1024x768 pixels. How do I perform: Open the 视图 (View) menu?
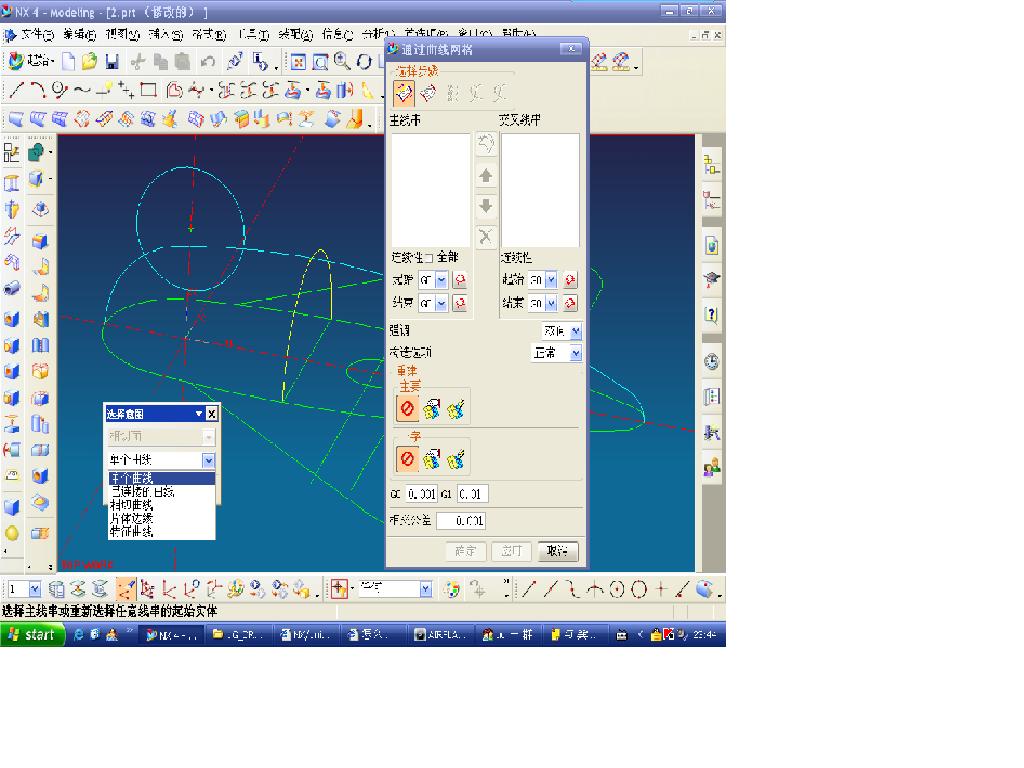coord(122,34)
